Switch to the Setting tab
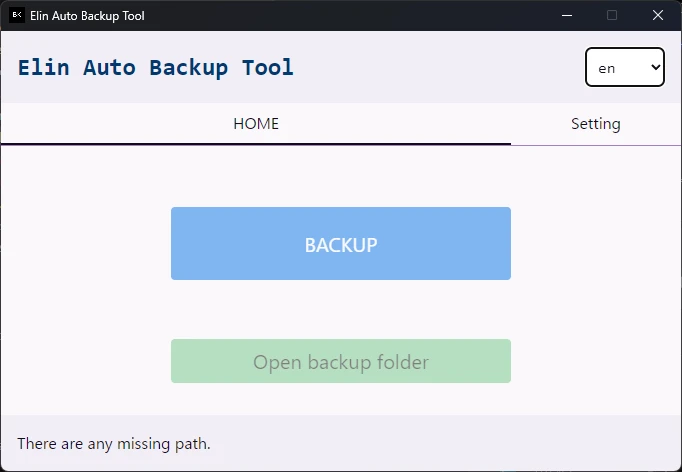682x472 pixels. 595,124
